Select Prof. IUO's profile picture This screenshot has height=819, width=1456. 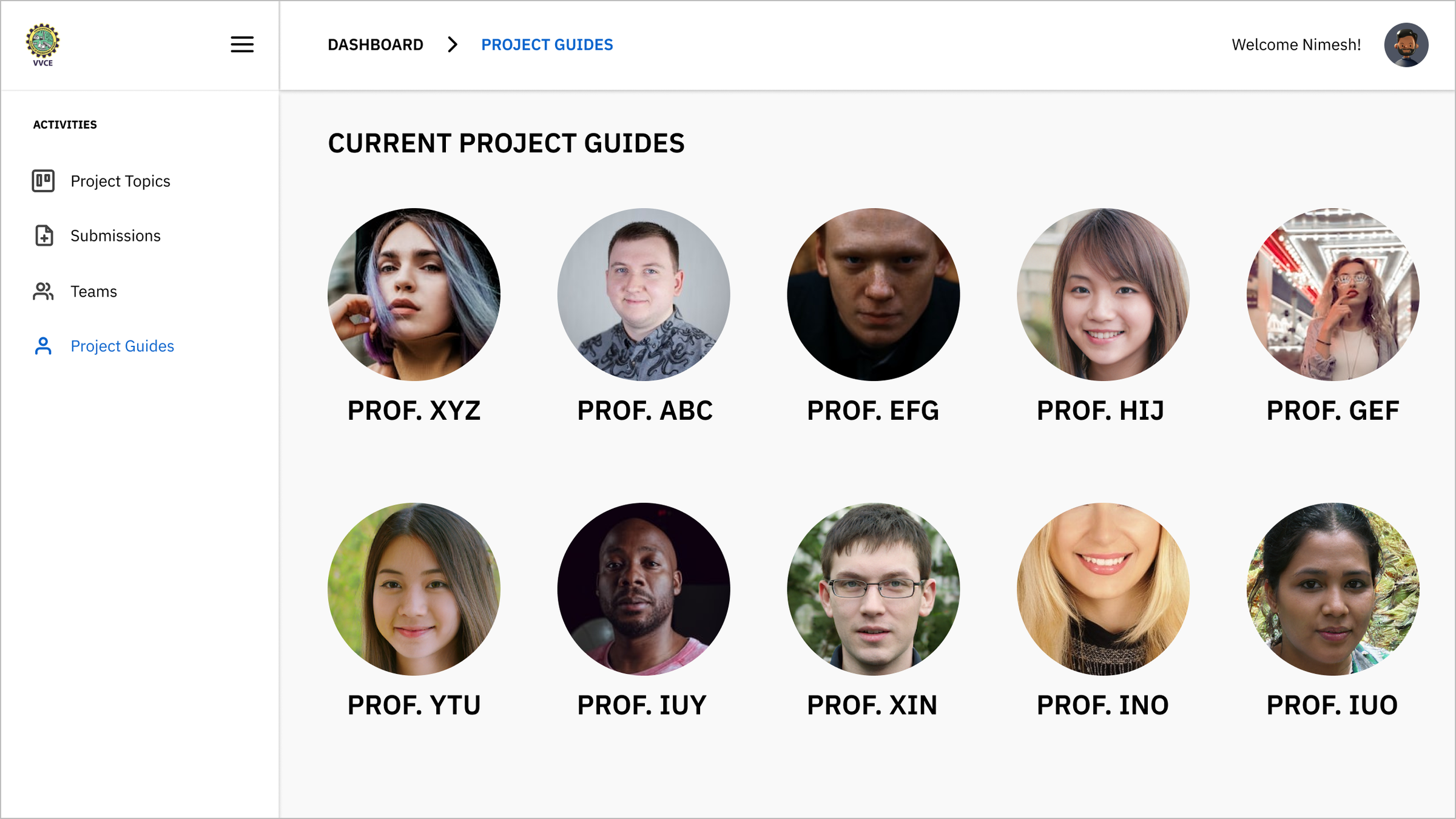click(x=1333, y=588)
